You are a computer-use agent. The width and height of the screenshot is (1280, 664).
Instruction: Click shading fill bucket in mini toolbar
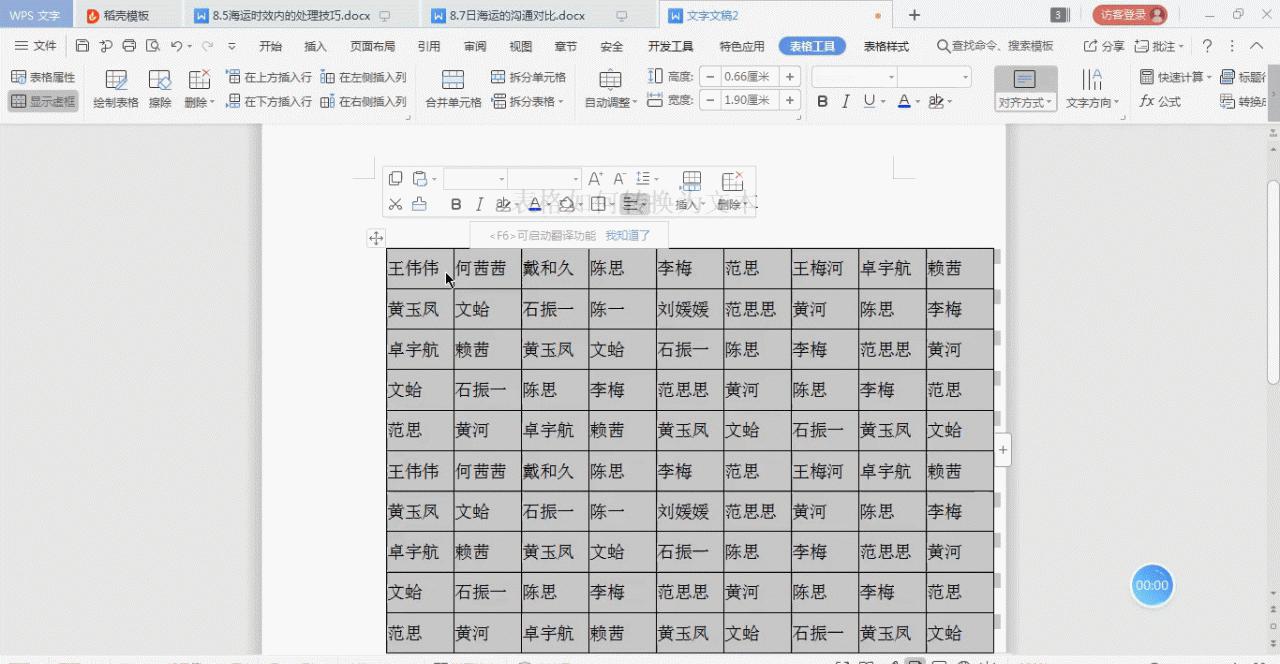pyautogui.click(x=566, y=204)
